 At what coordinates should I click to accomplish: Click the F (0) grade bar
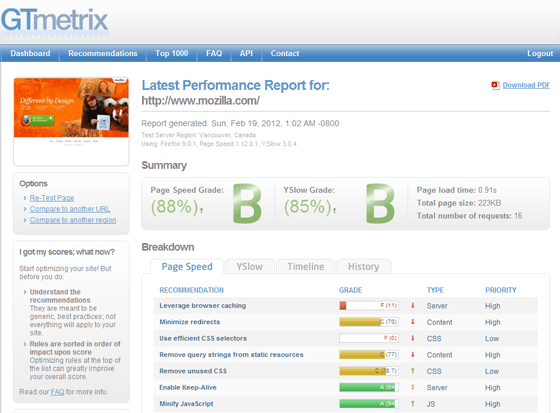(x=369, y=338)
